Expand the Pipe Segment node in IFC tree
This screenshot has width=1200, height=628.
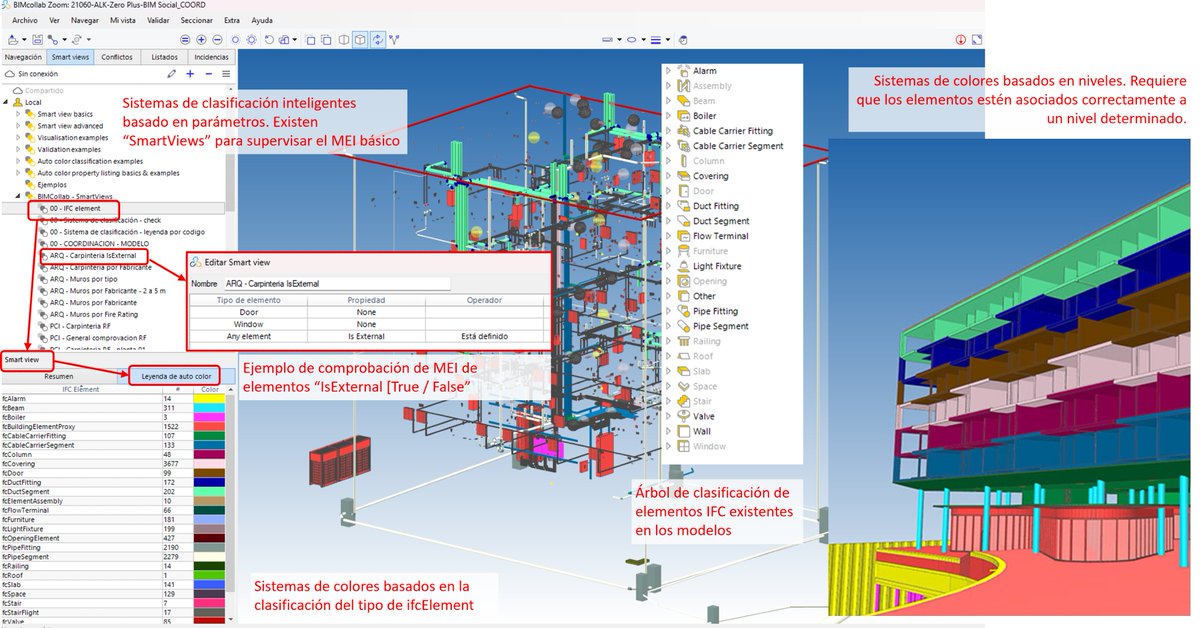tap(669, 326)
